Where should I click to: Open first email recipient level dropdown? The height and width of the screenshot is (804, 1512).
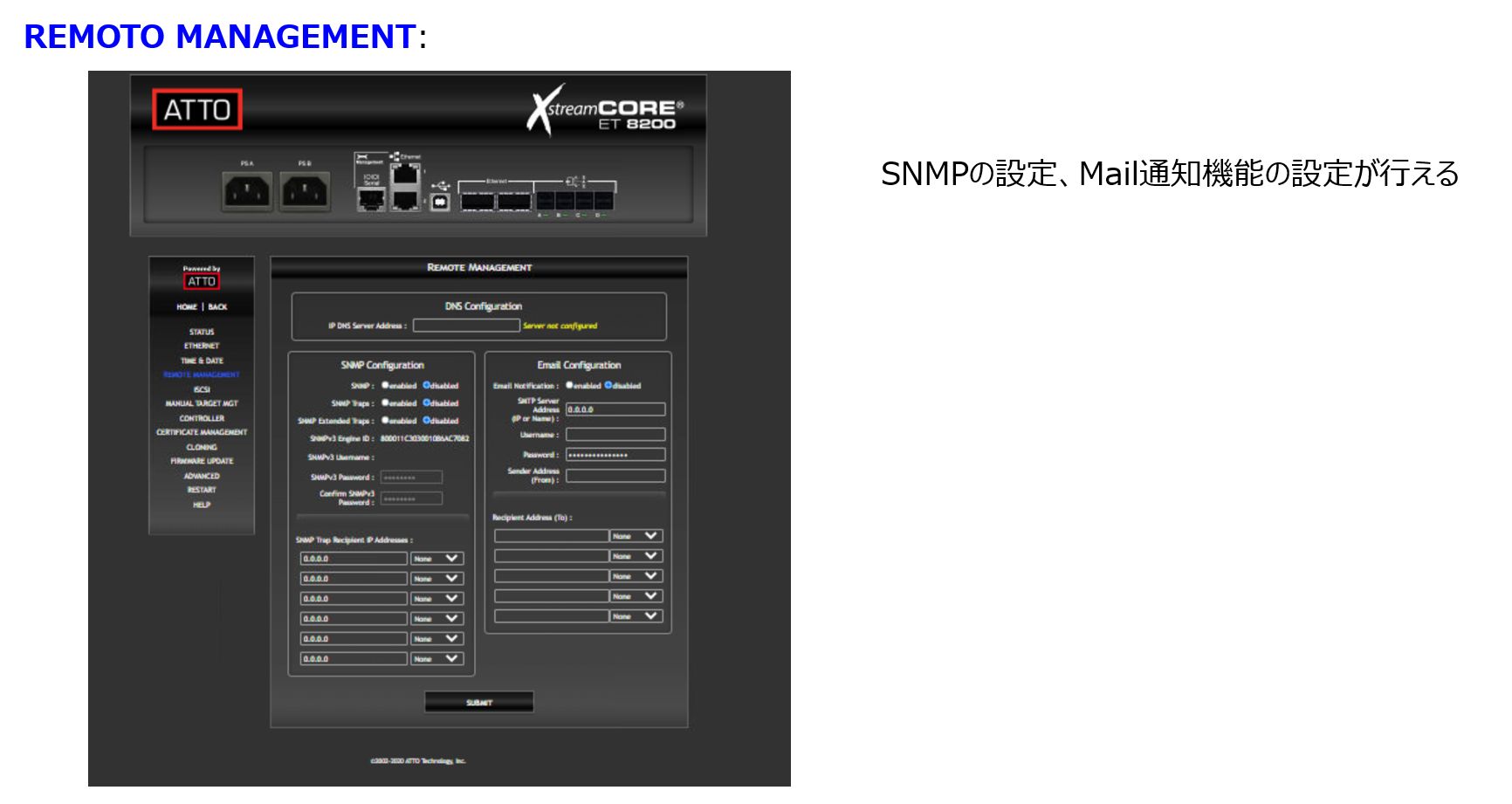tap(636, 536)
